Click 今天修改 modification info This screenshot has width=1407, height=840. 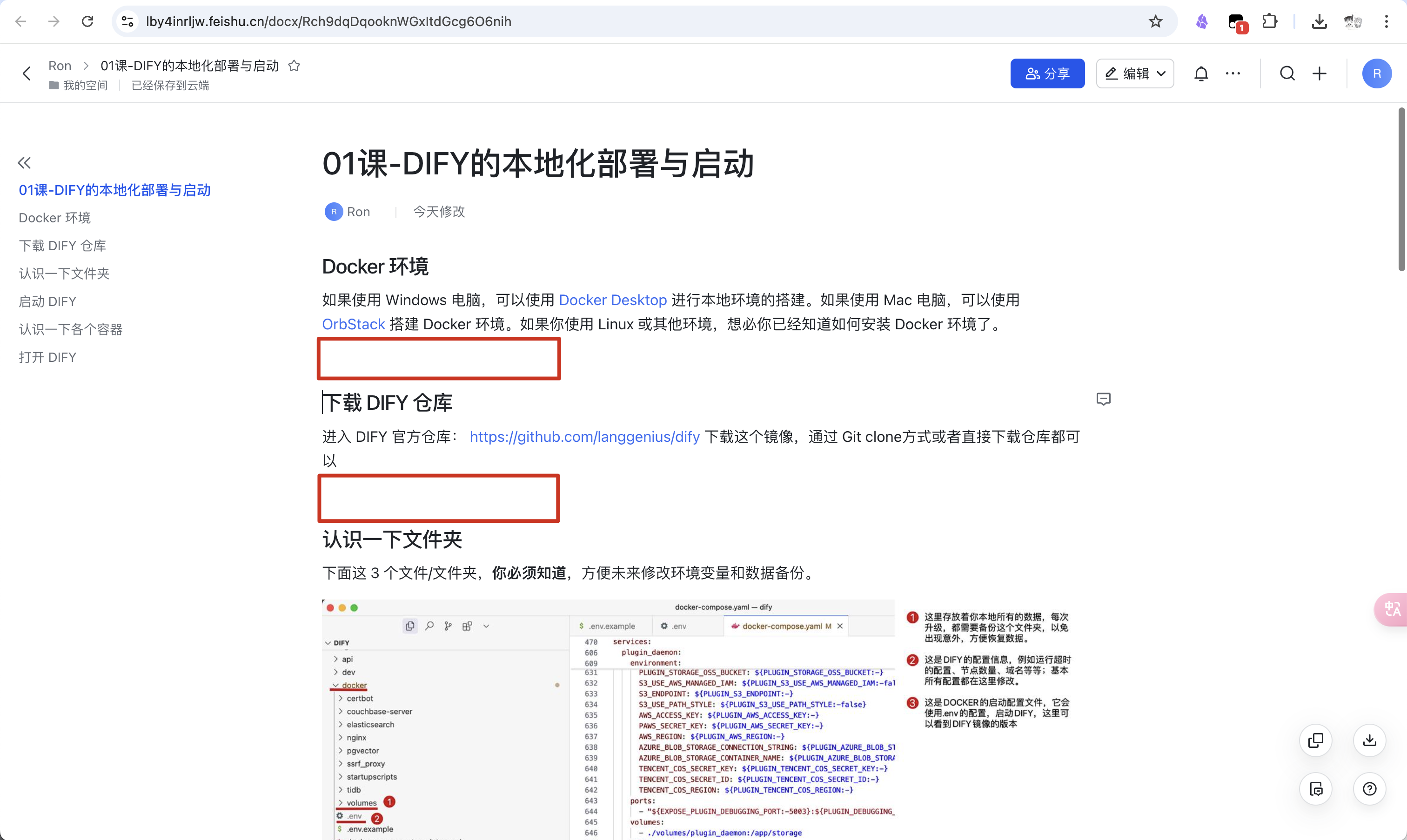click(439, 212)
